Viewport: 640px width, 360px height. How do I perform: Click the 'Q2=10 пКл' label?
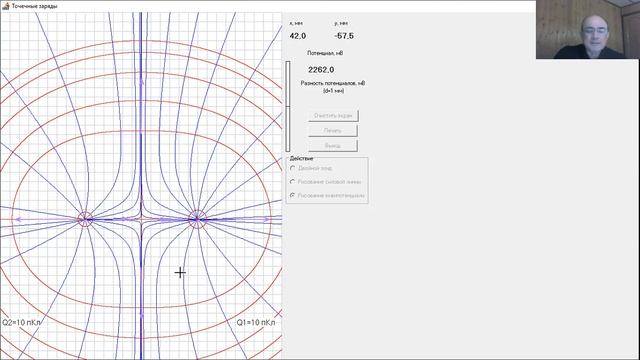tap(21, 322)
